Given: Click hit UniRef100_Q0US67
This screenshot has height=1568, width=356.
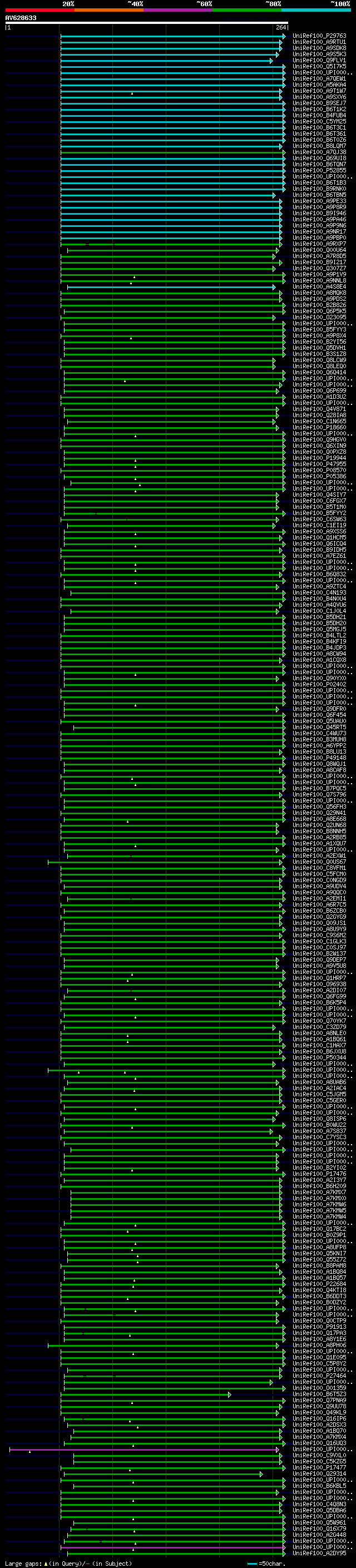Looking at the screenshot, I should [x=319, y=862].
